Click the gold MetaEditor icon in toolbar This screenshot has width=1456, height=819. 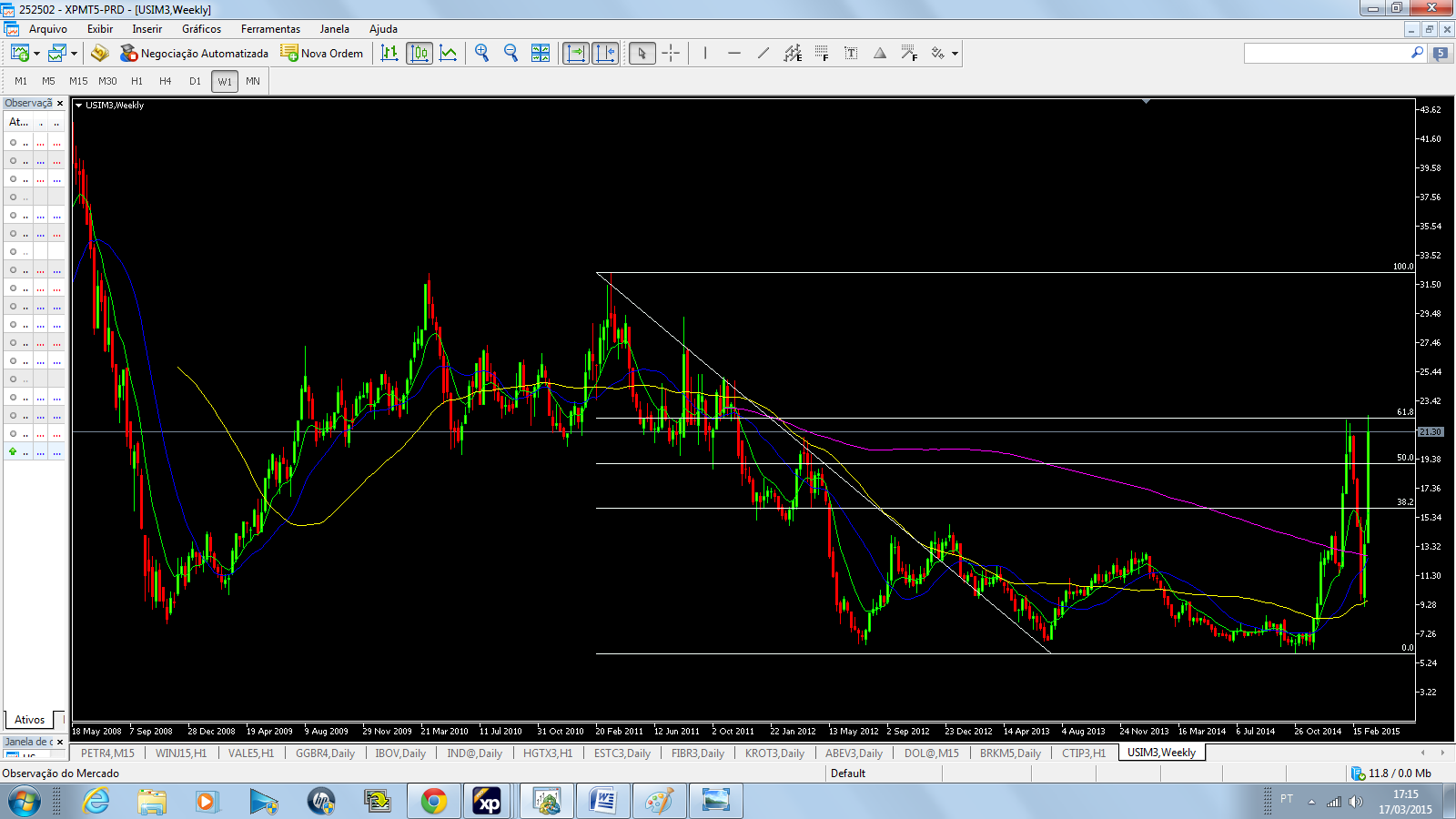pyautogui.click(x=100, y=53)
